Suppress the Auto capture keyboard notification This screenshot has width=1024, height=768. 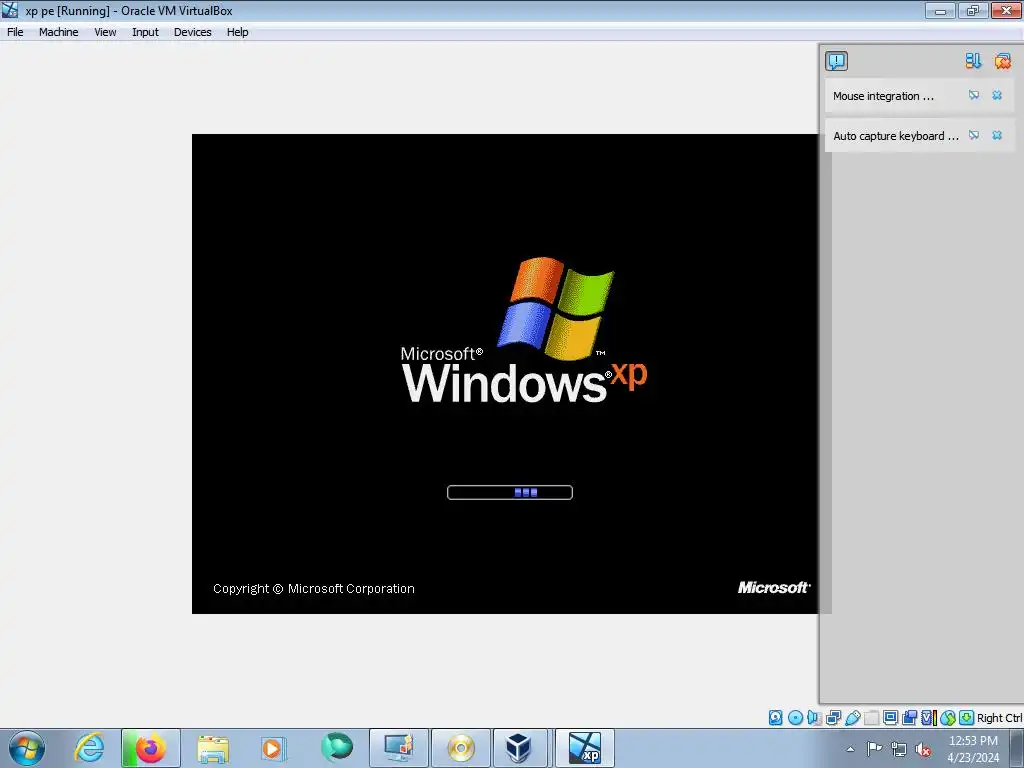974,135
